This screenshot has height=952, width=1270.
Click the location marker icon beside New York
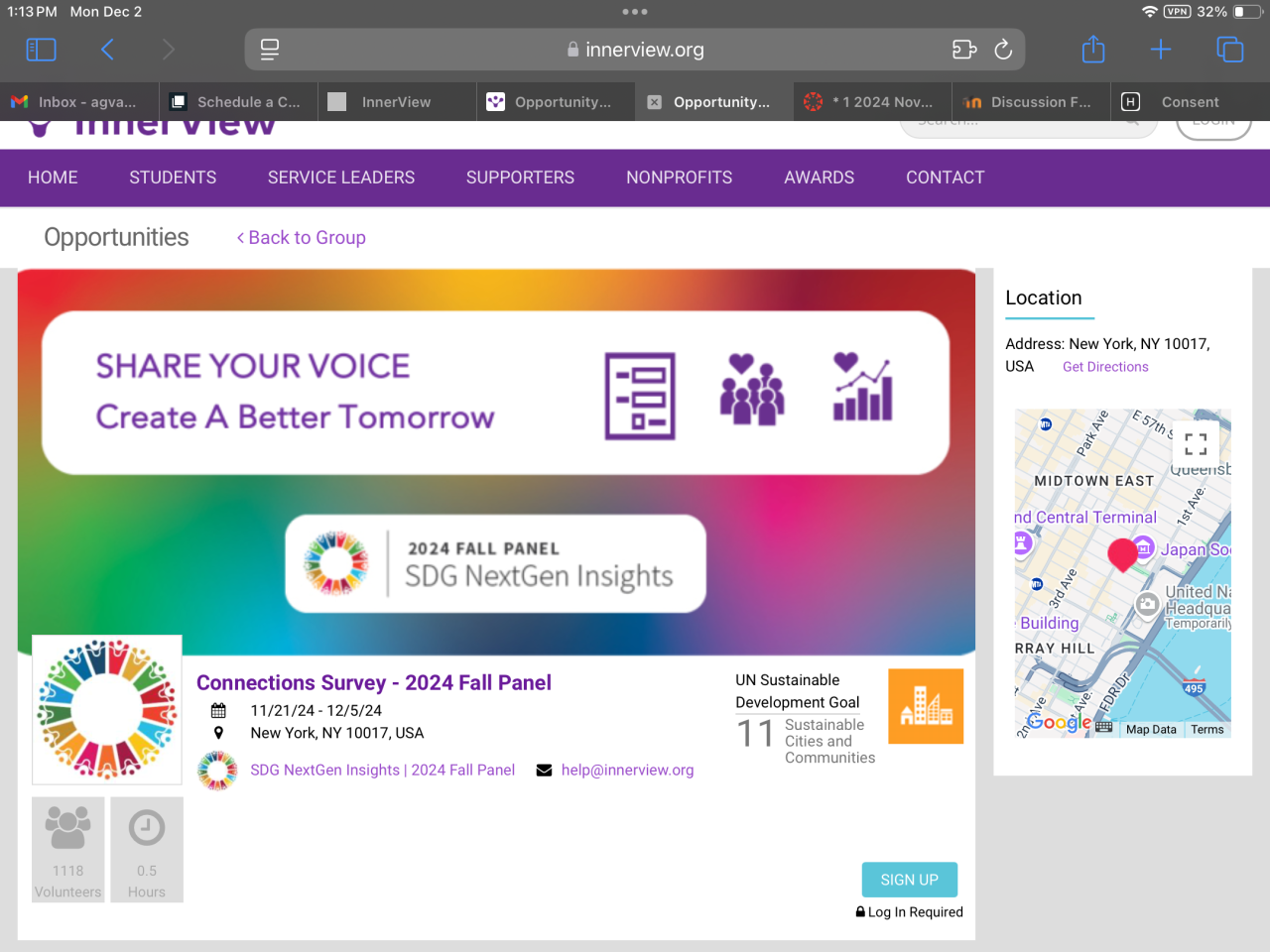(218, 733)
